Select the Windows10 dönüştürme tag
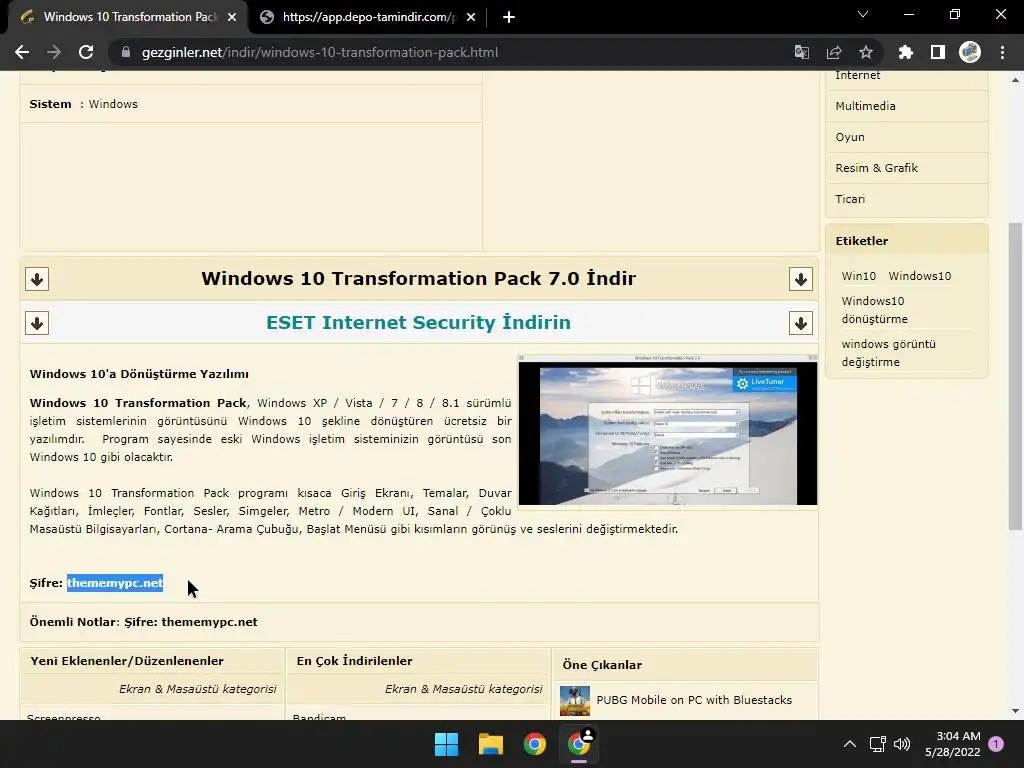The width and height of the screenshot is (1024, 768). [874, 310]
